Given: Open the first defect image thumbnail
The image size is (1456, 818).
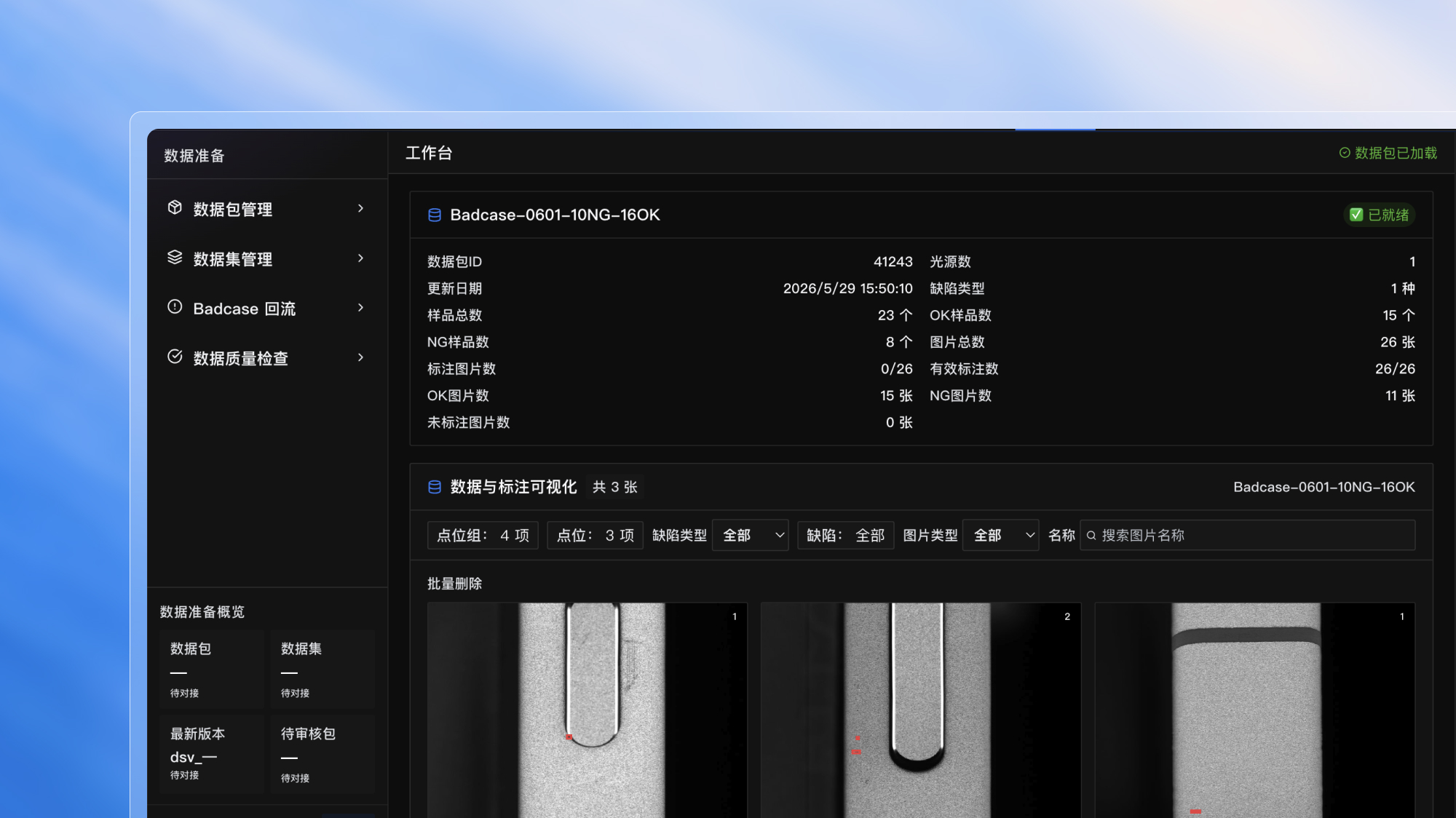Looking at the screenshot, I should [x=587, y=710].
